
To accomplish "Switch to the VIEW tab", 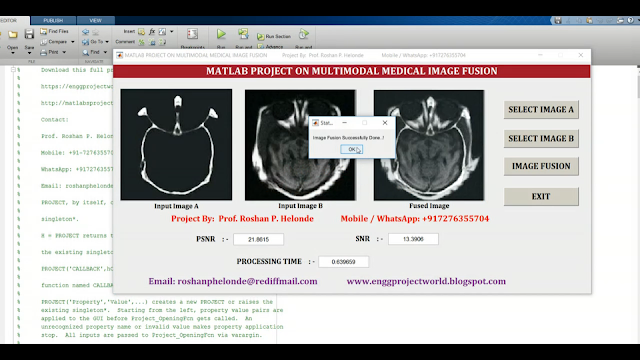I will [96, 20].
